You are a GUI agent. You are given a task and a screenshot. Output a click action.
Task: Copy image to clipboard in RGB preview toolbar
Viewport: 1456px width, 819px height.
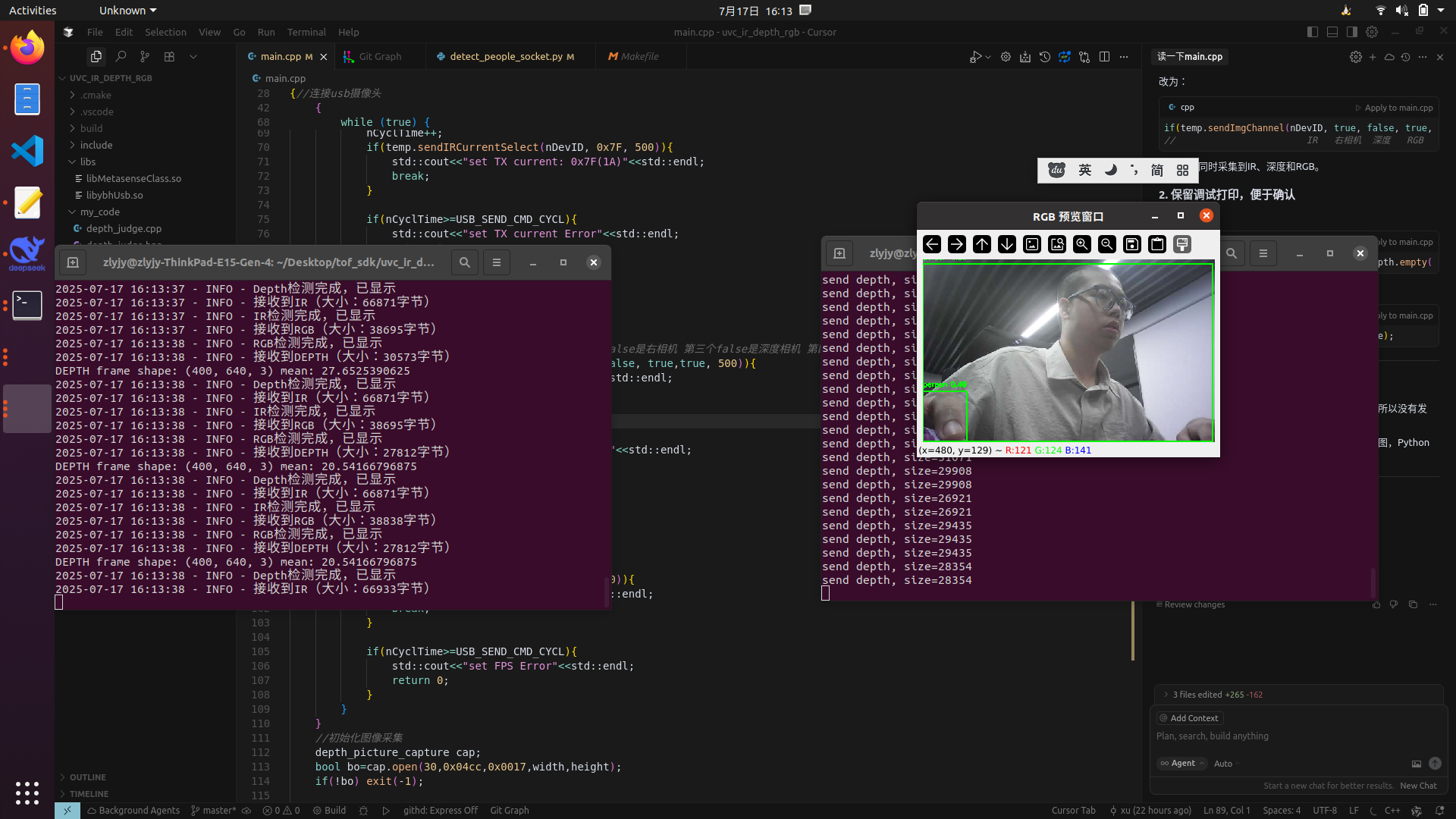[x=1157, y=244]
